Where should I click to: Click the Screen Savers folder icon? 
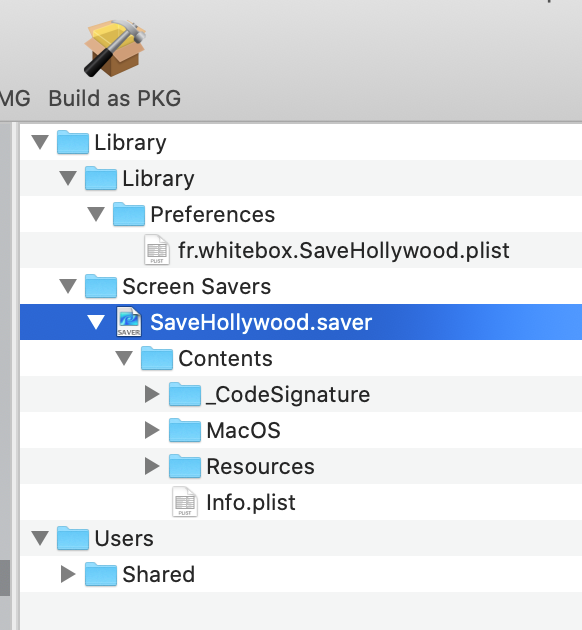pos(101,286)
